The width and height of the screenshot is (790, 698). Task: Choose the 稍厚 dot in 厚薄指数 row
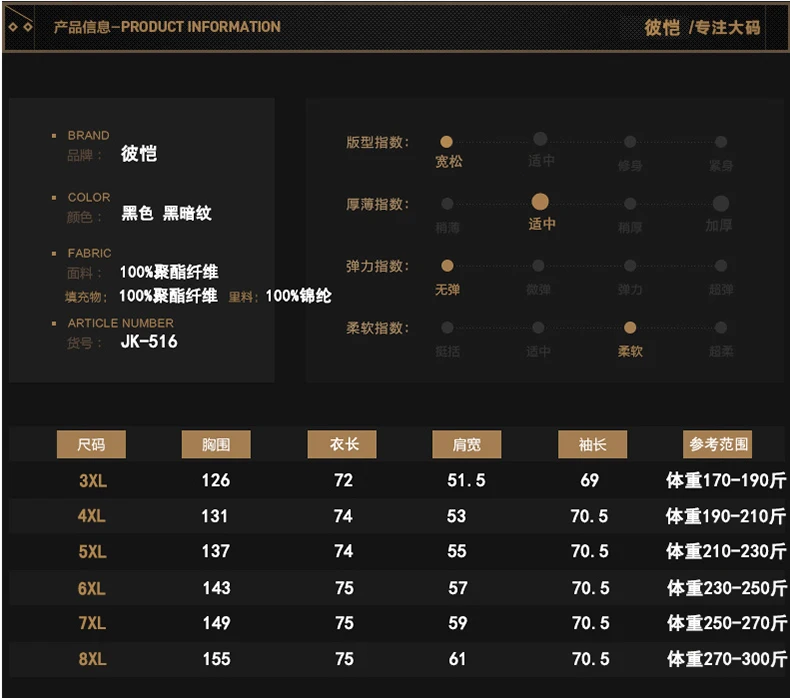(630, 204)
